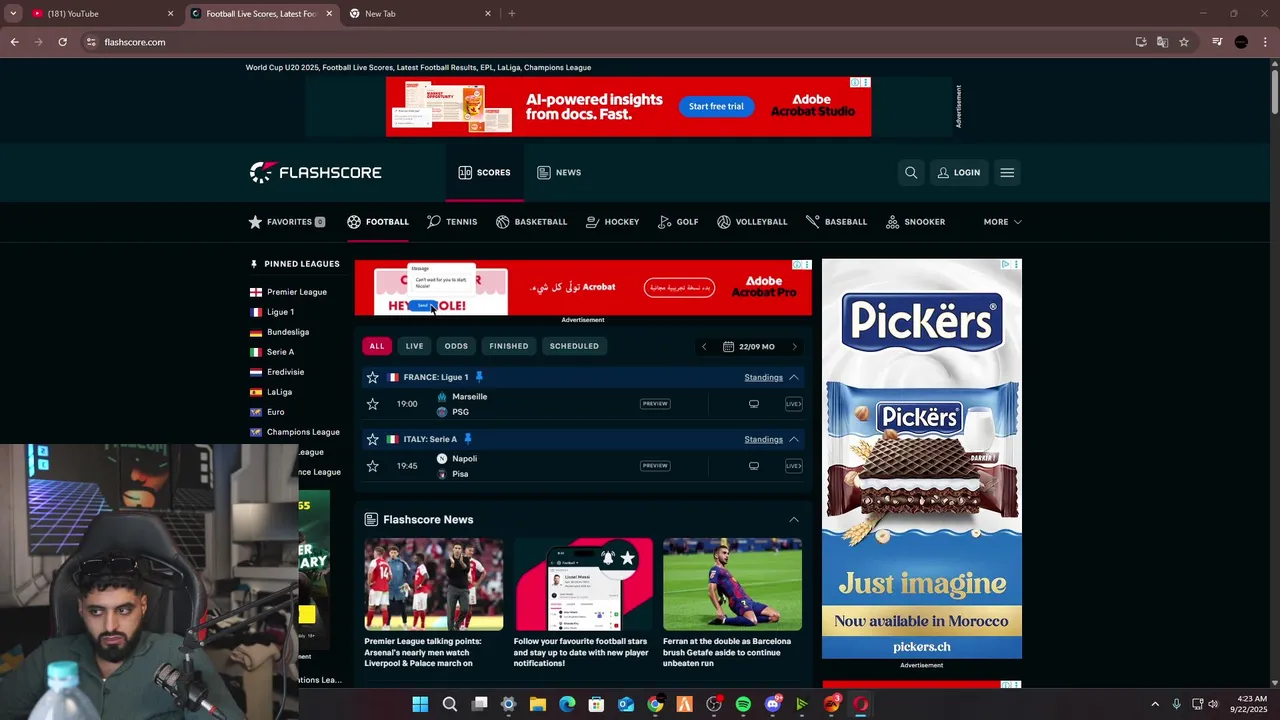Bookmark this page with the star icon
This screenshot has width=1280, height=720.
point(1184,42)
